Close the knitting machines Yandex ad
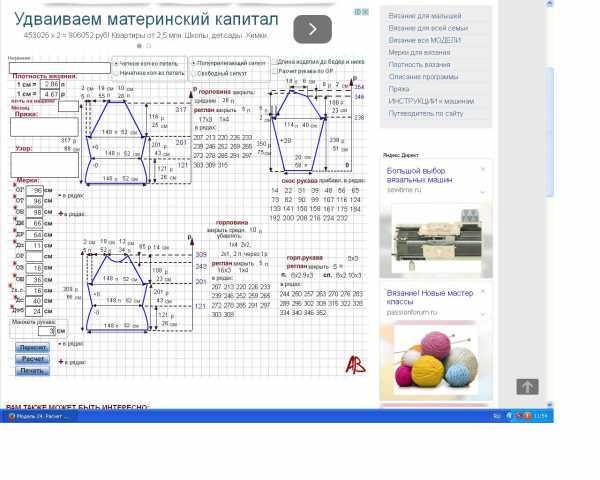This screenshot has width=600, height=480. click(482, 169)
